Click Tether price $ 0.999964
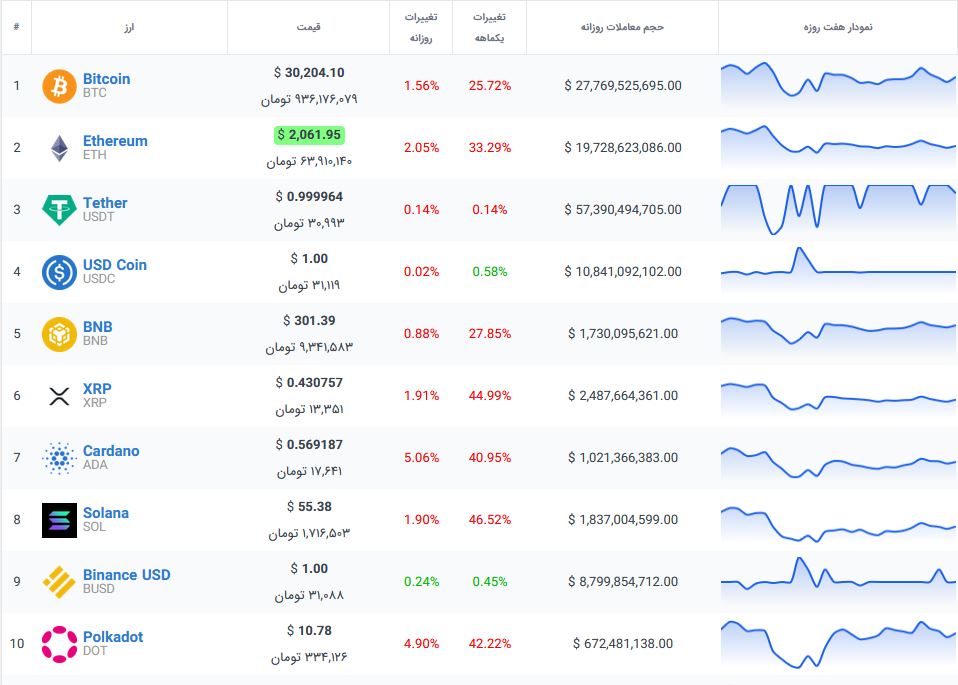 click(309, 197)
